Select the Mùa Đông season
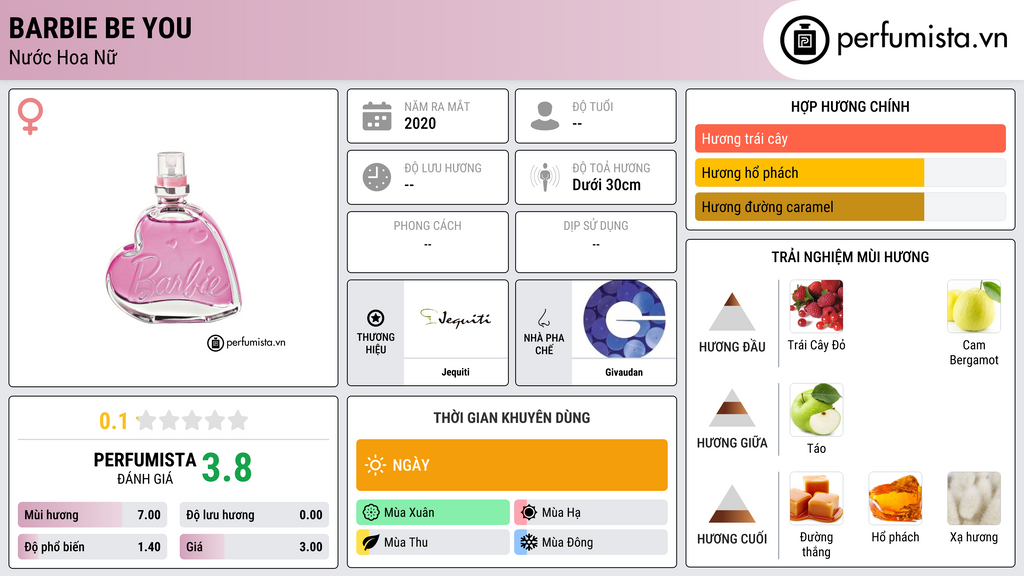Viewport: 1024px width, 576px height. 591,542
